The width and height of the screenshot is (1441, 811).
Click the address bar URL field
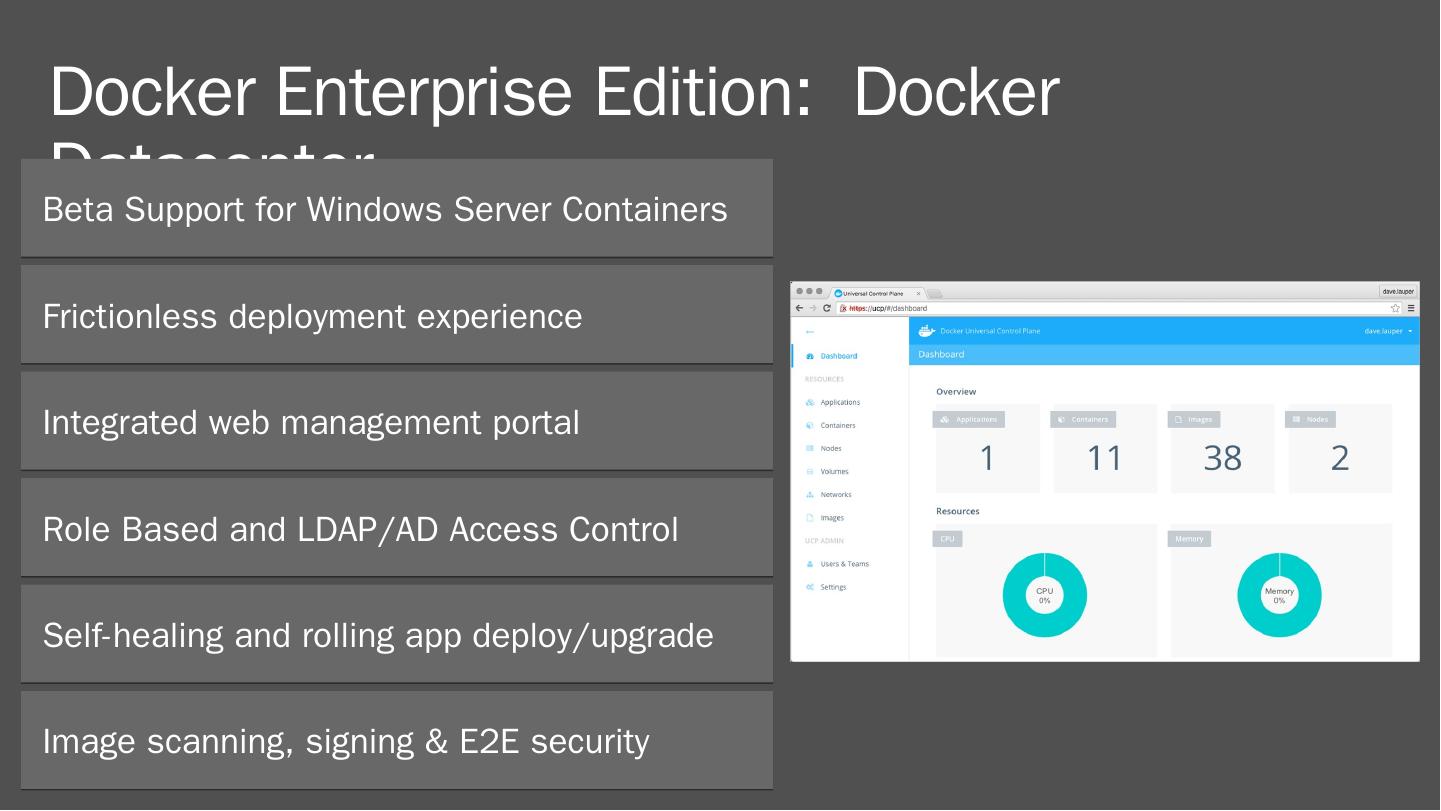(1118, 308)
